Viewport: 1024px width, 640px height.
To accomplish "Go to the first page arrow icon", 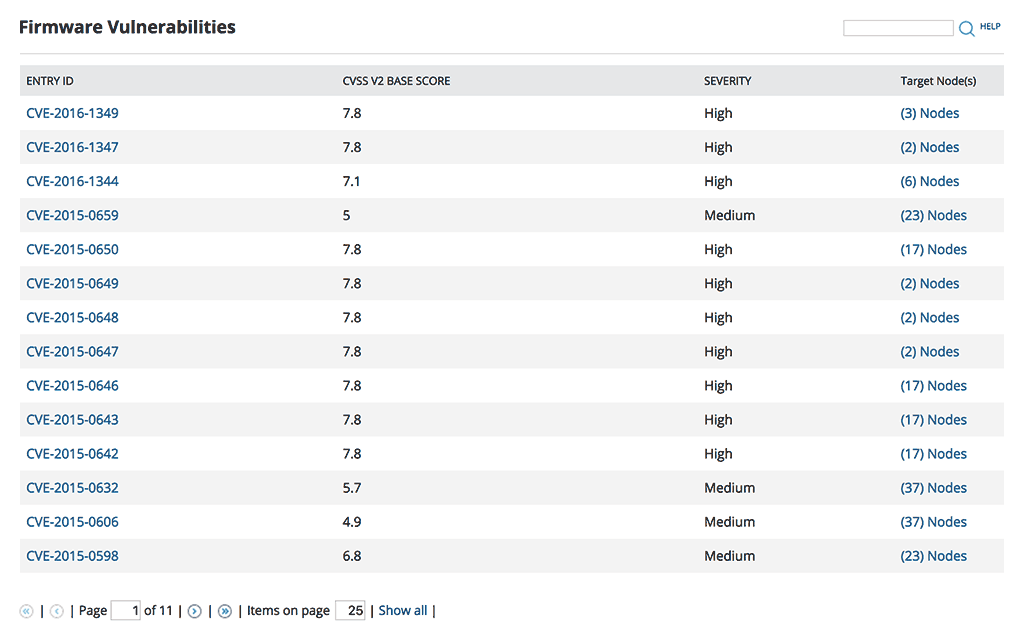I will [x=26, y=611].
